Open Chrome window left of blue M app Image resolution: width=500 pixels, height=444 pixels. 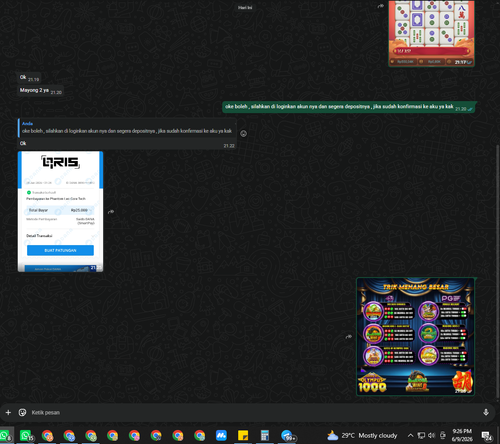[x=200, y=435]
